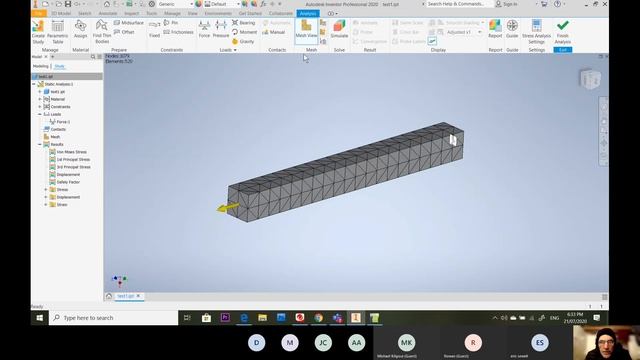This screenshot has width=640, height=360.
Task: Open Chrome from the taskbar
Action: pyautogui.click(x=318, y=318)
